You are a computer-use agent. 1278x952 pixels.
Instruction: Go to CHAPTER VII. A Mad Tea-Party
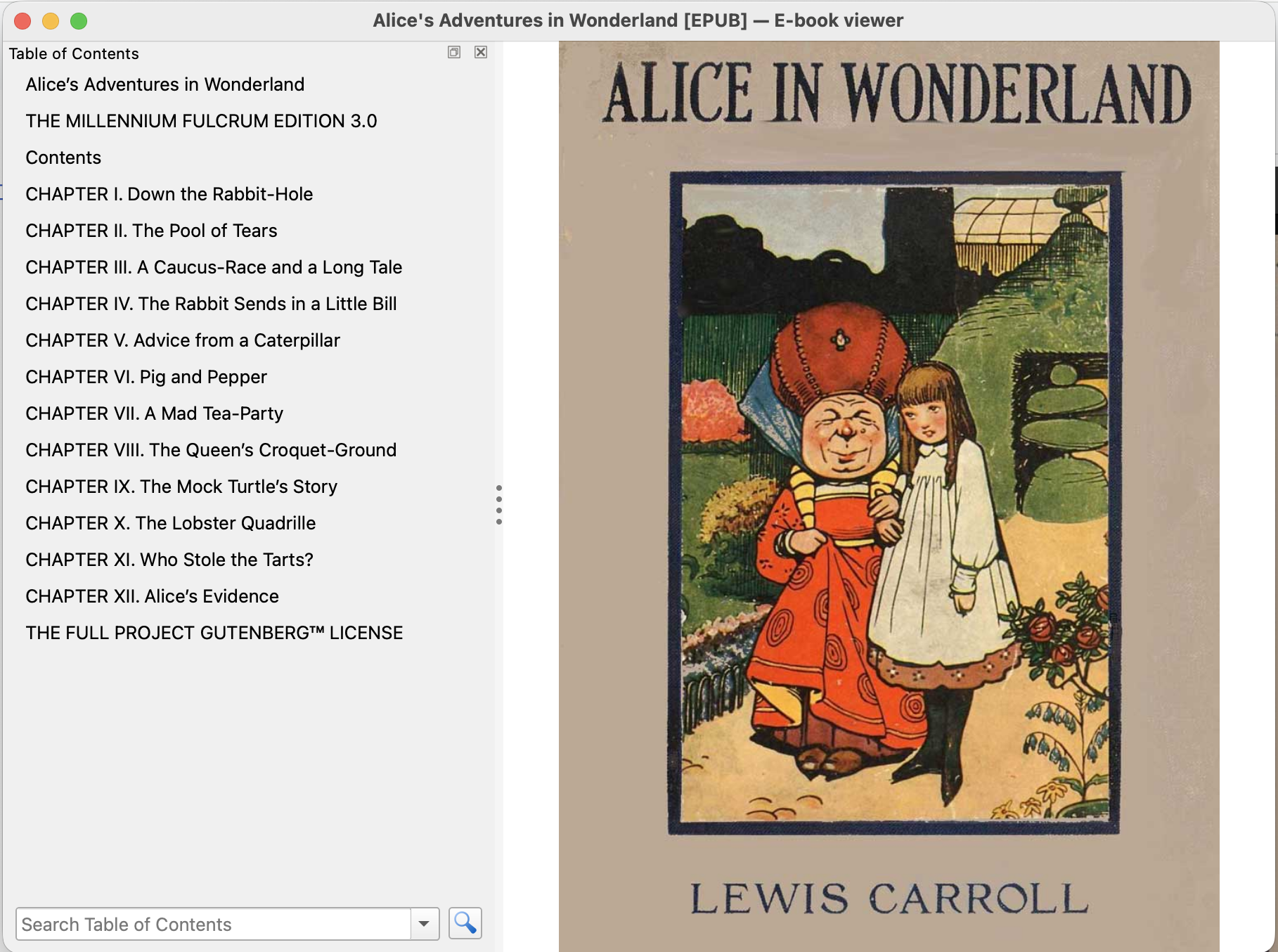pyautogui.click(x=155, y=413)
